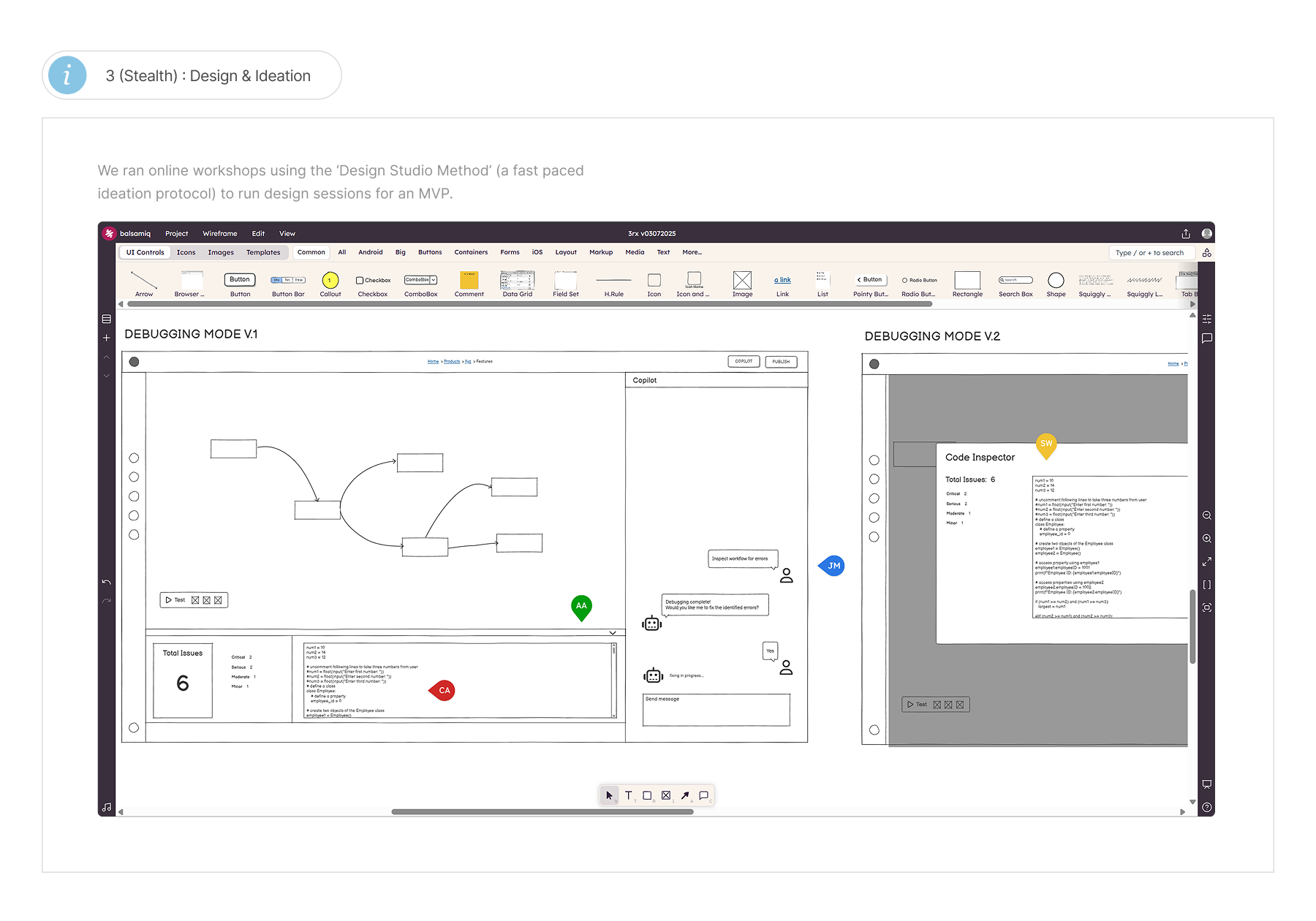Click the help question mark icon
The height and width of the screenshot is (921, 1316).
(x=1207, y=808)
